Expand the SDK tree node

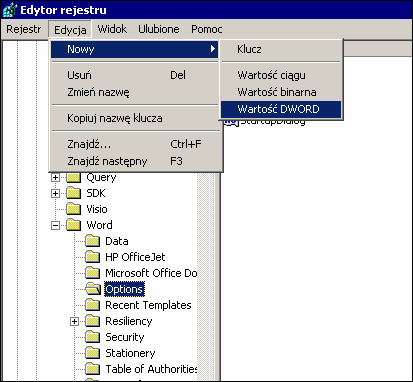55,194
